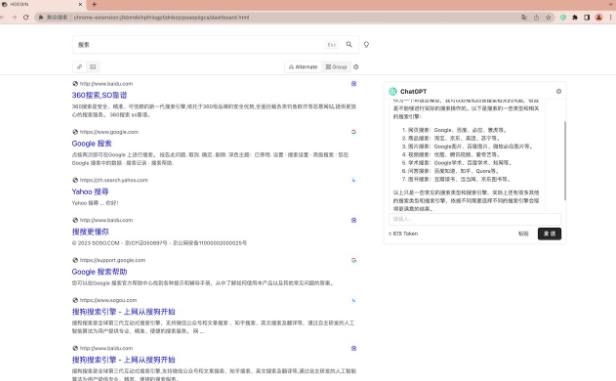This screenshot has height=381, width=616.
Task: Click globe favicon beside support.google.com URL
Action: [x=75, y=260]
